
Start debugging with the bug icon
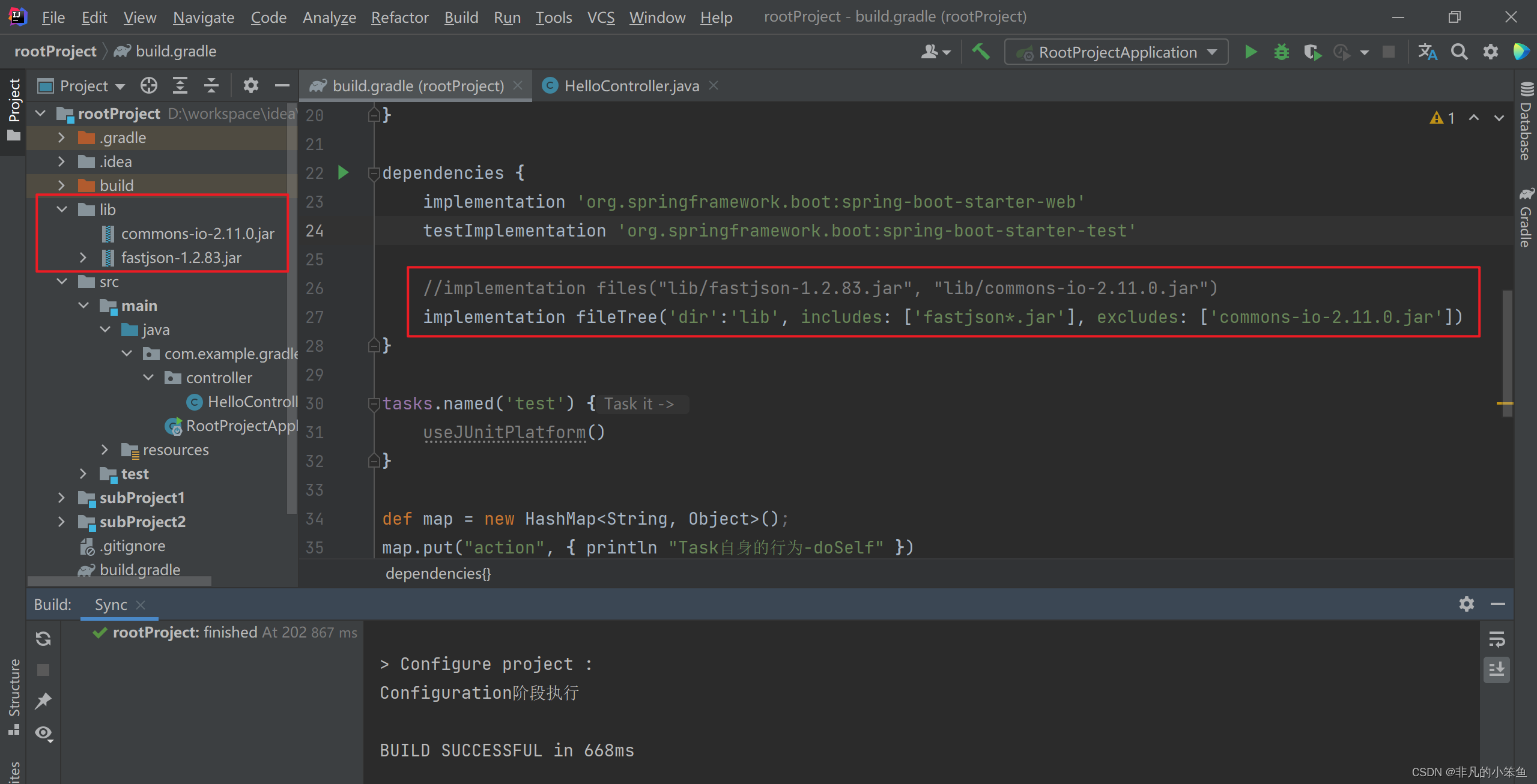pyautogui.click(x=1281, y=52)
